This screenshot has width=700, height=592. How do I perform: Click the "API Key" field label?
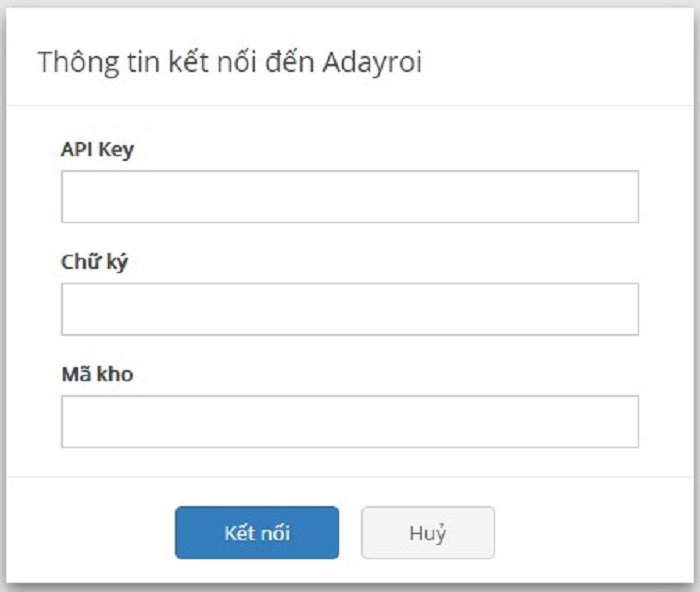coord(97,150)
